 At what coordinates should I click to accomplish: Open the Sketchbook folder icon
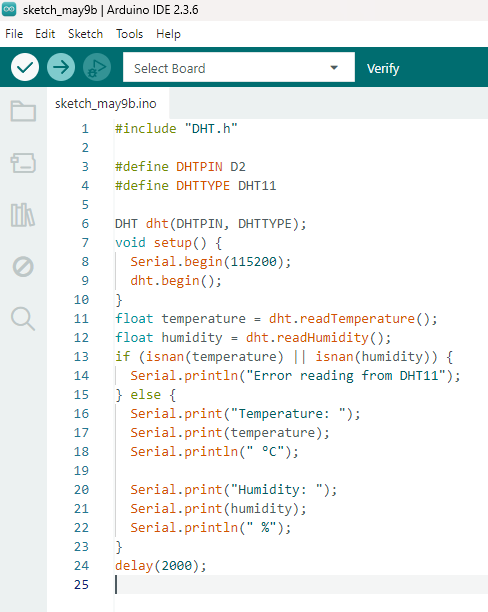click(x=23, y=111)
